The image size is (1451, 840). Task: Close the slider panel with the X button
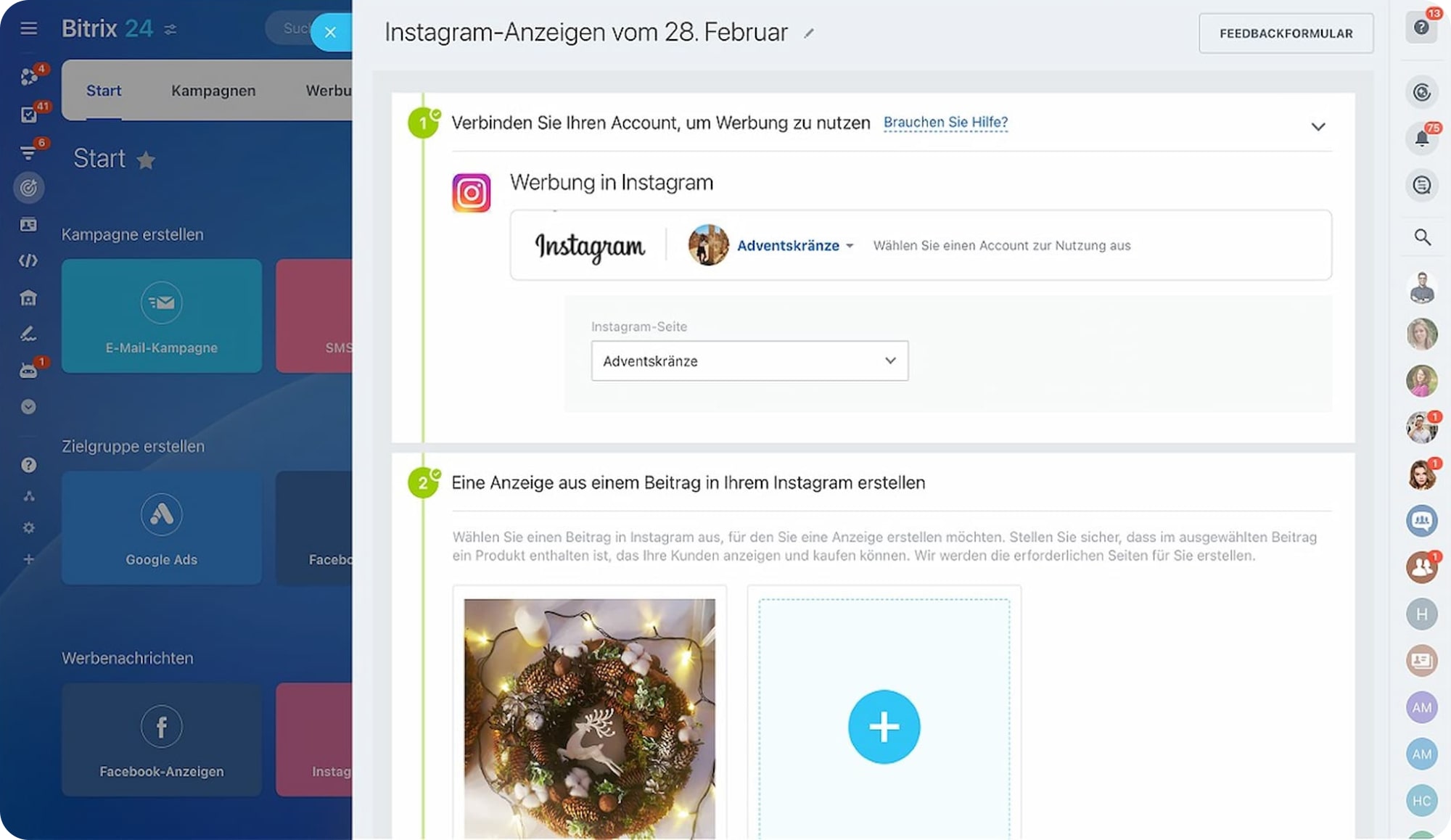(x=331, y=32)
